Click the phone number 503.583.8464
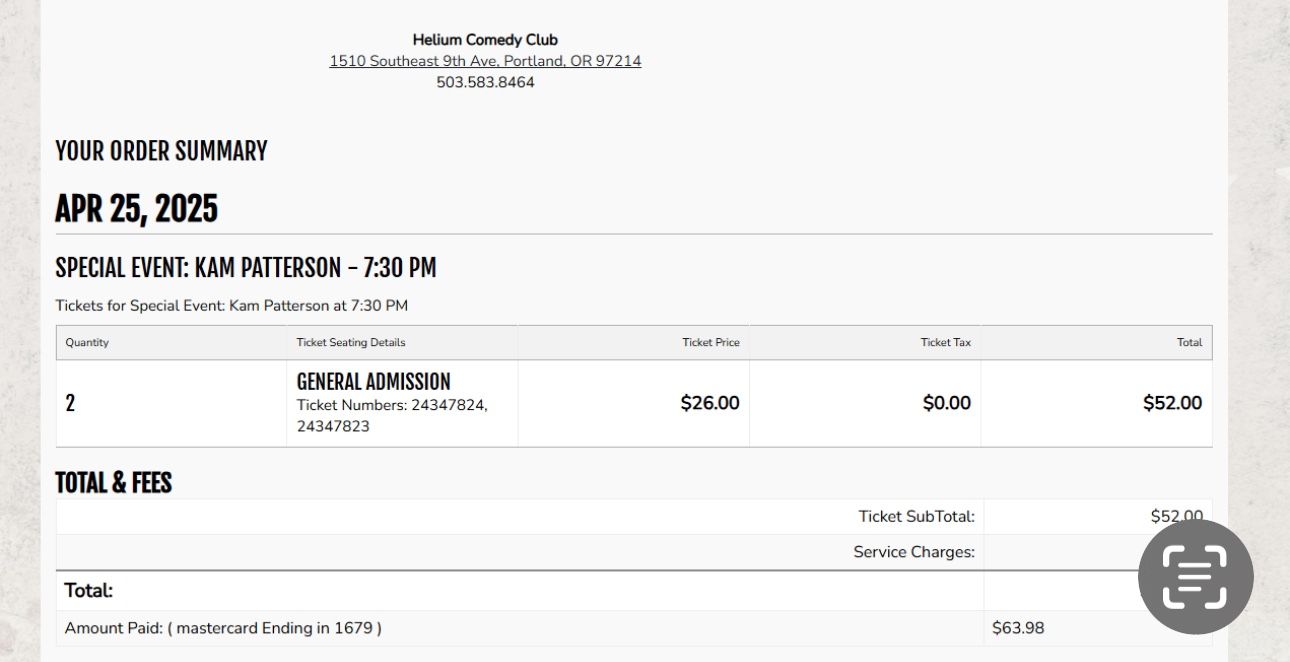This screenshot has width=1290, height=662. tap(485, 82)
